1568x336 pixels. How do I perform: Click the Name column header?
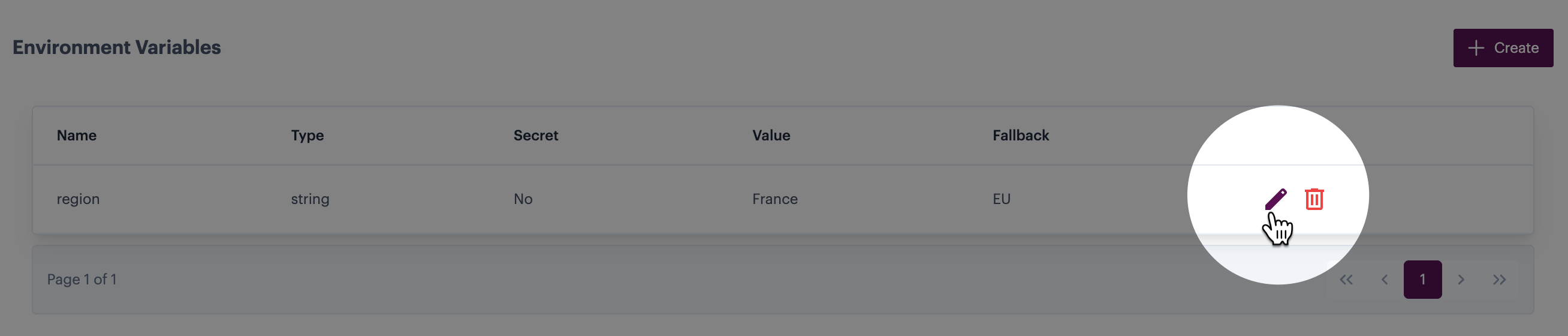click(x=77, y=136)
